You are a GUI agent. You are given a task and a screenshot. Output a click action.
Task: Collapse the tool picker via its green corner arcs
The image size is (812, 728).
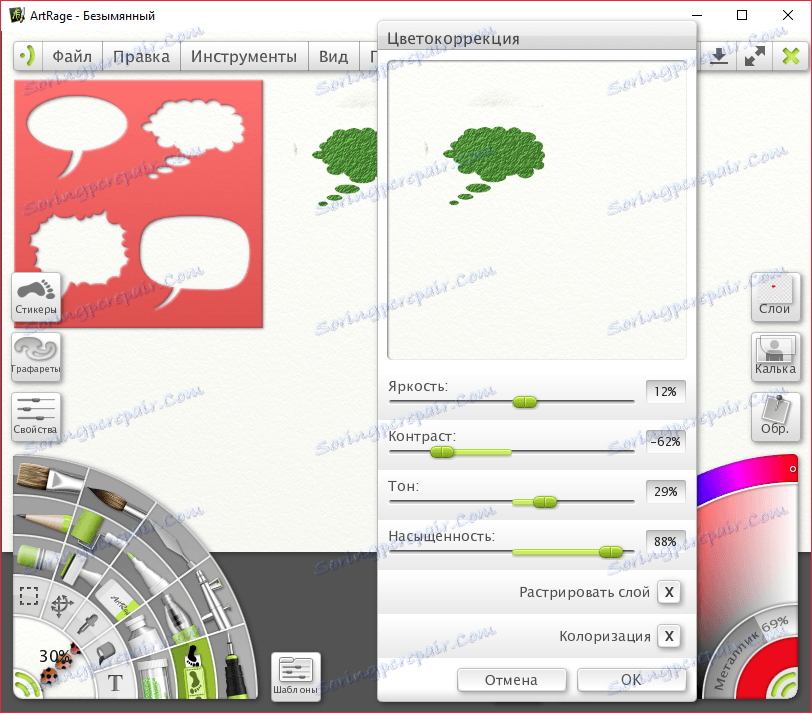pyautogui.click(x=26, y=685)
